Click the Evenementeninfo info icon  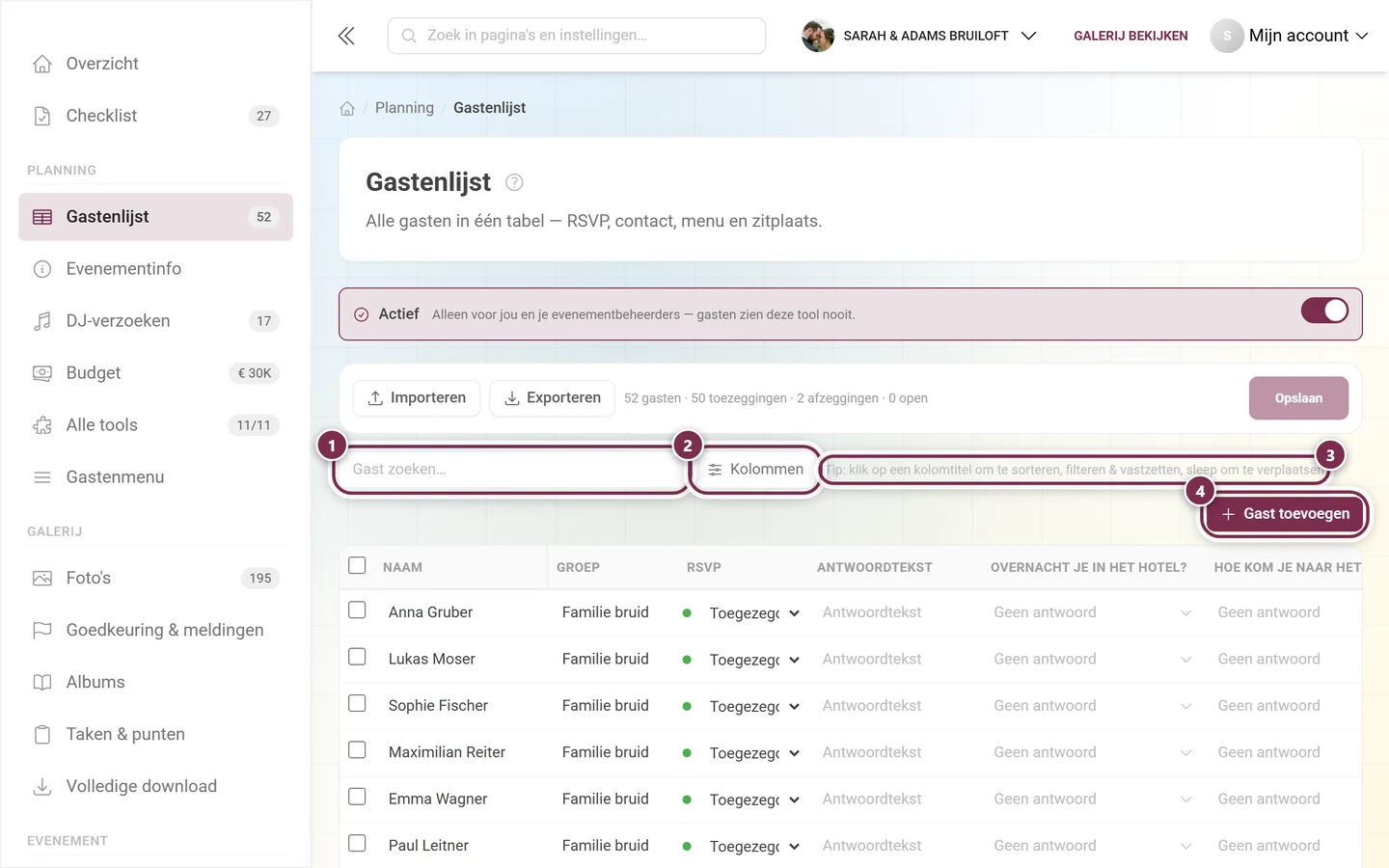click(x=42, y=269)
